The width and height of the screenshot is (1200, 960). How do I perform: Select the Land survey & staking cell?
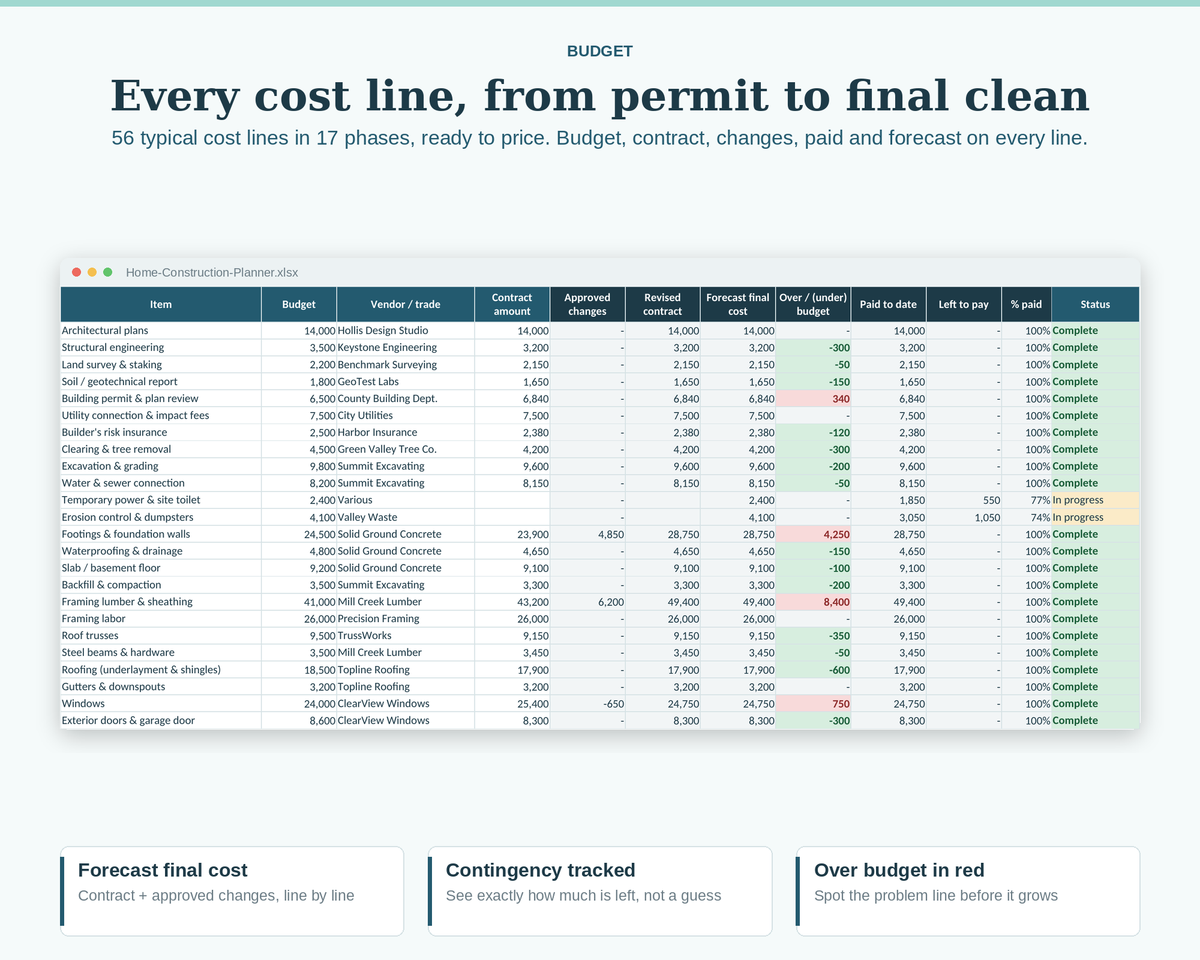click(161, 365)
